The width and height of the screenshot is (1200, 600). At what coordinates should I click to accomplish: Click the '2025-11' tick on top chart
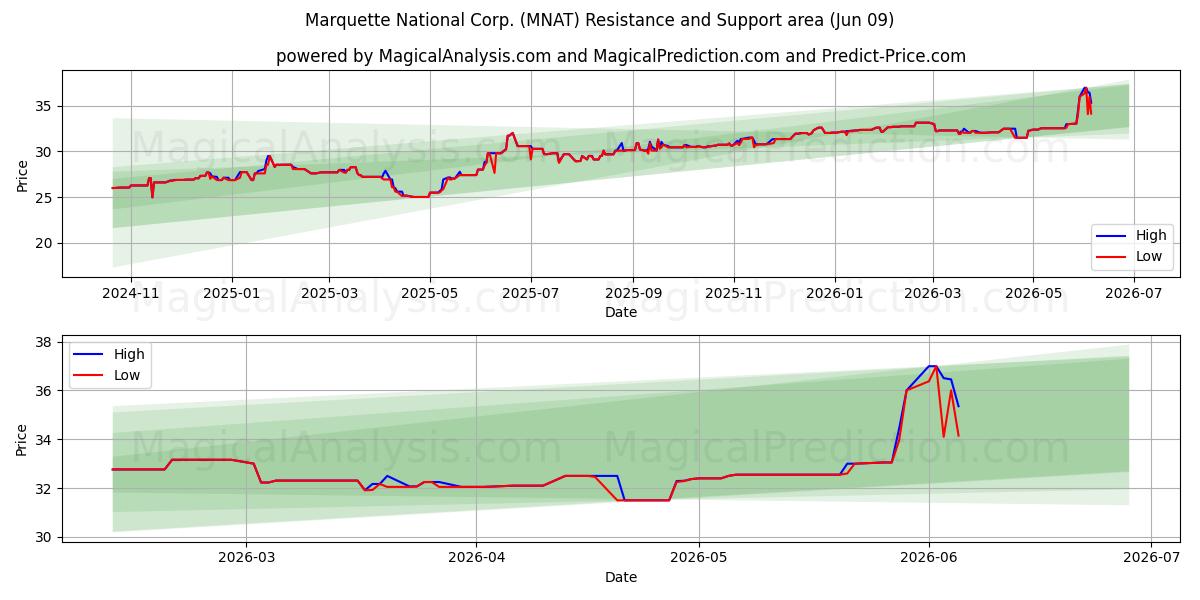point(734,294)
